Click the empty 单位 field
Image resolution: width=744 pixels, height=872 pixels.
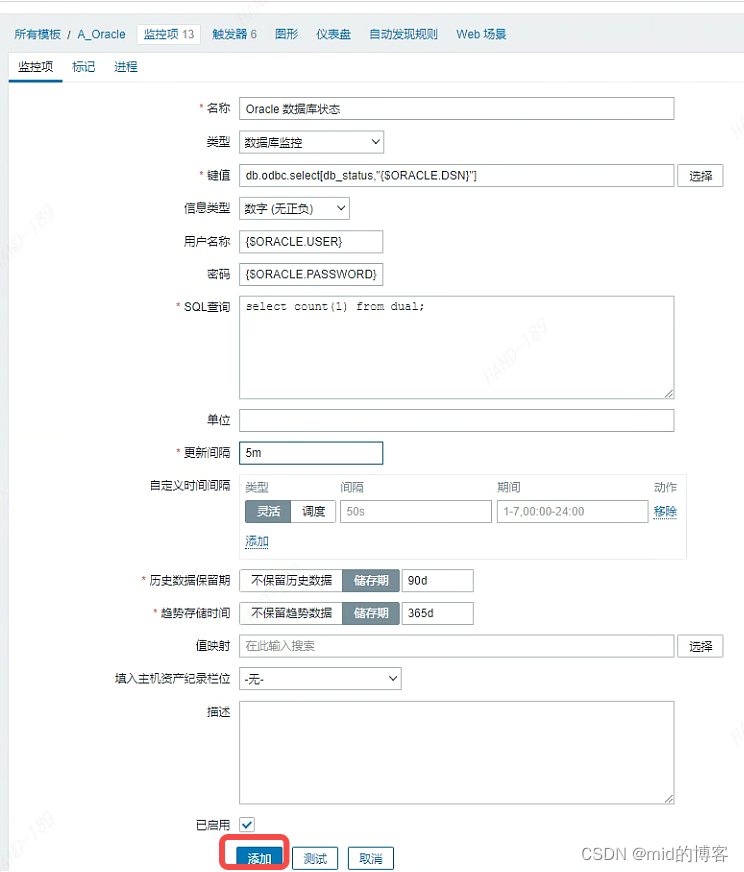tap(457, 420)
